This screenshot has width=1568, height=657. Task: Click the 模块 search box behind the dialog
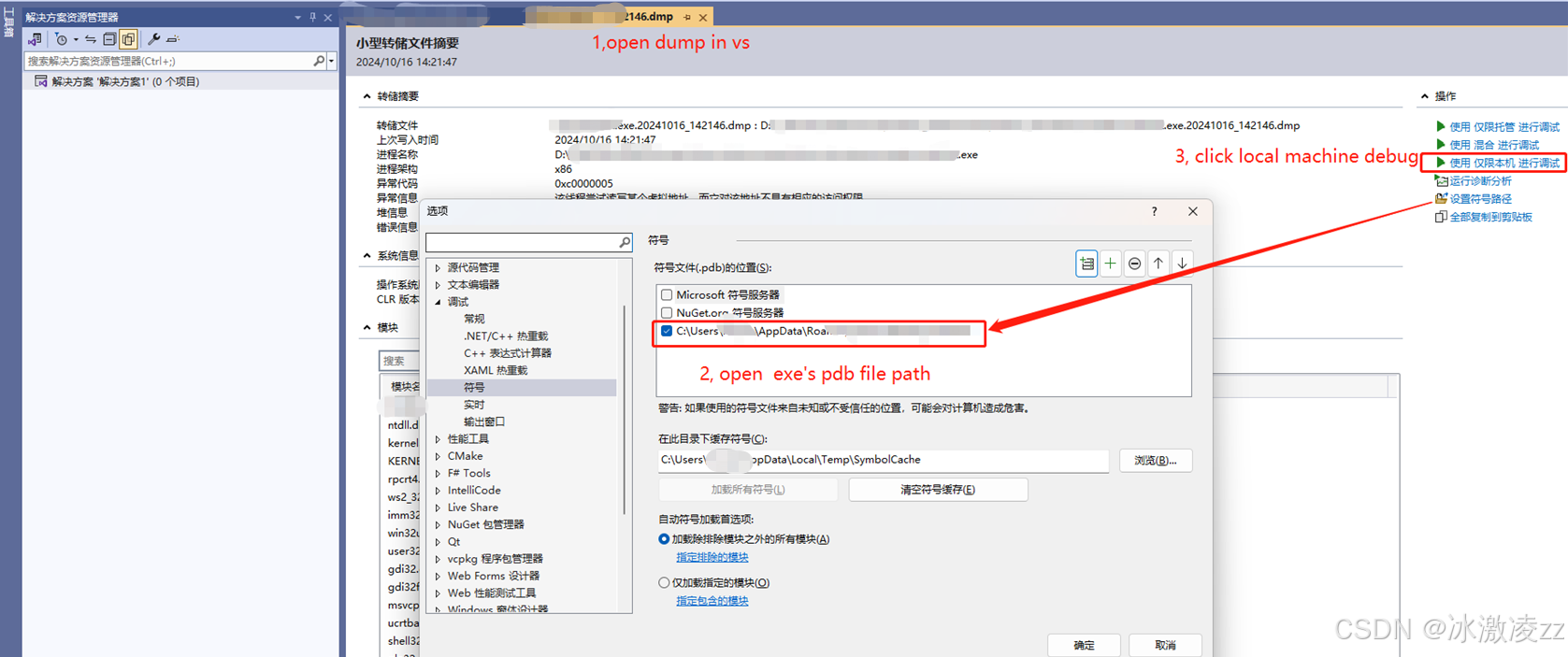click(x=399, y=361)
